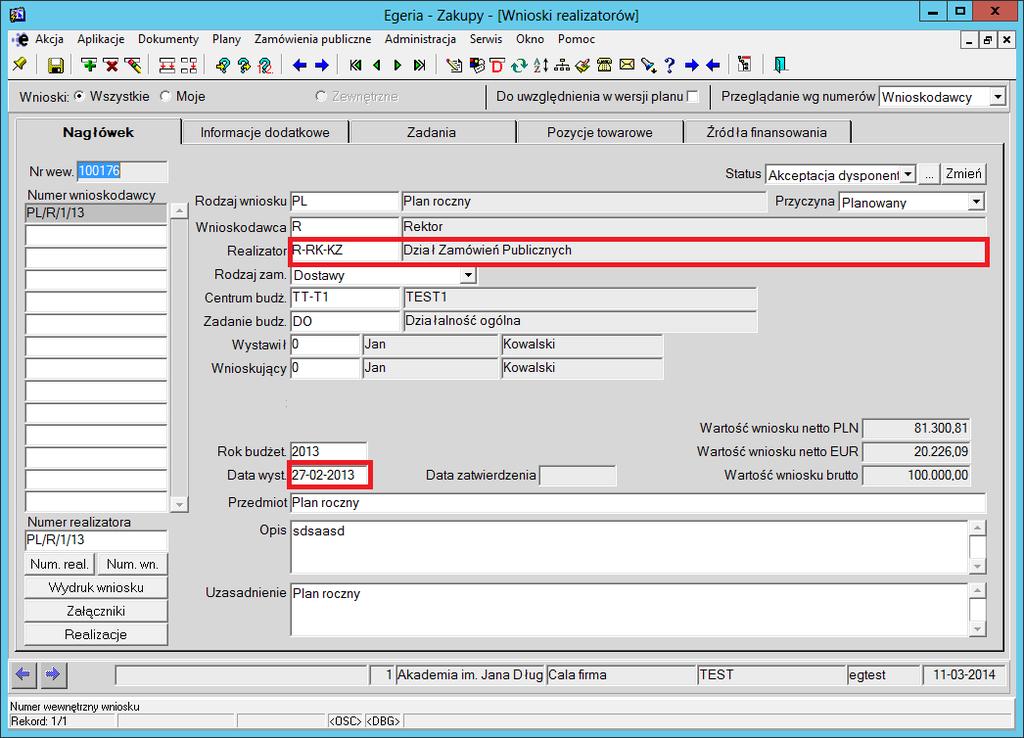The height and width of the screenshot is (738, 1024).
Task: Click the red D toolbar icon
Action: [x=497, y=65]
